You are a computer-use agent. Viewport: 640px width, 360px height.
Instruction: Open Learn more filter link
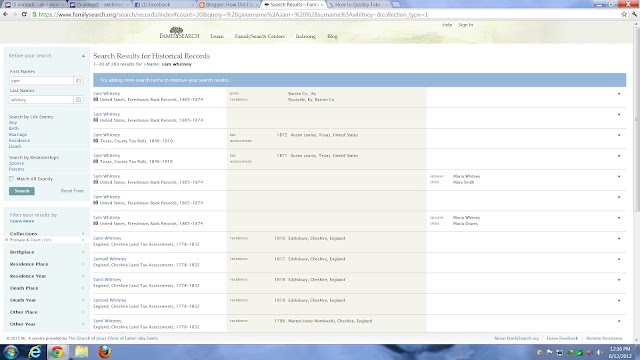coord(22,221)
